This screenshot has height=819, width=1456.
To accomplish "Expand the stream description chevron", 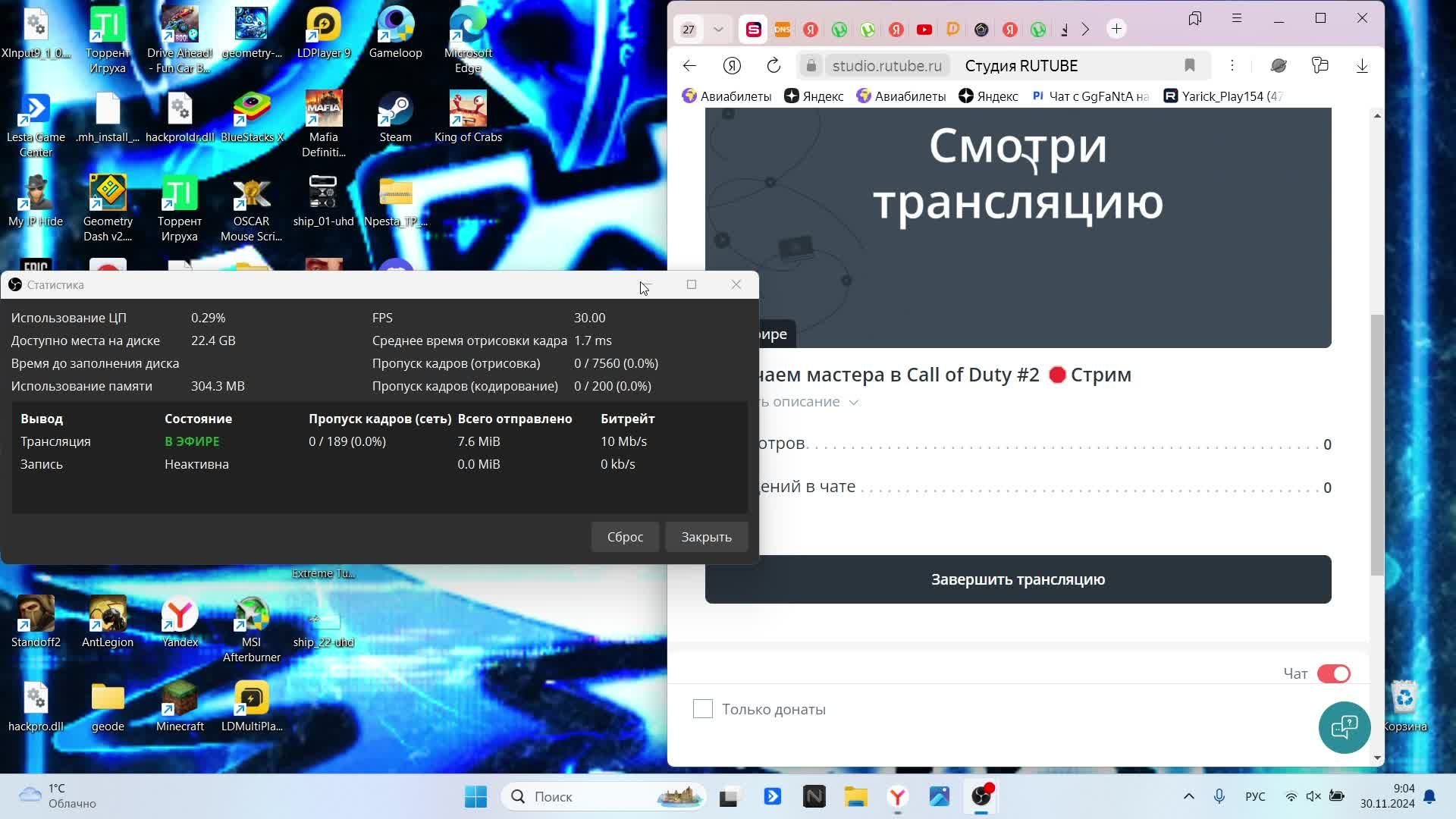I will coord(854,403).
